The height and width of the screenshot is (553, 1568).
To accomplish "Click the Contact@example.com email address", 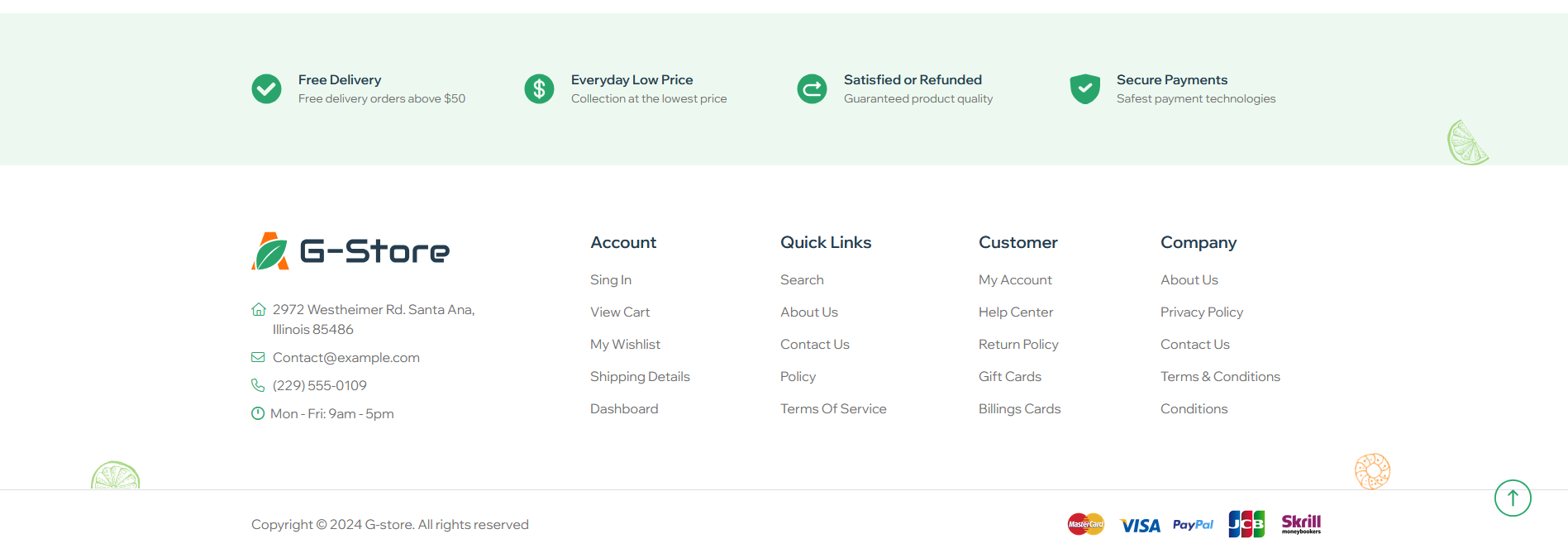I will [346, 357].
